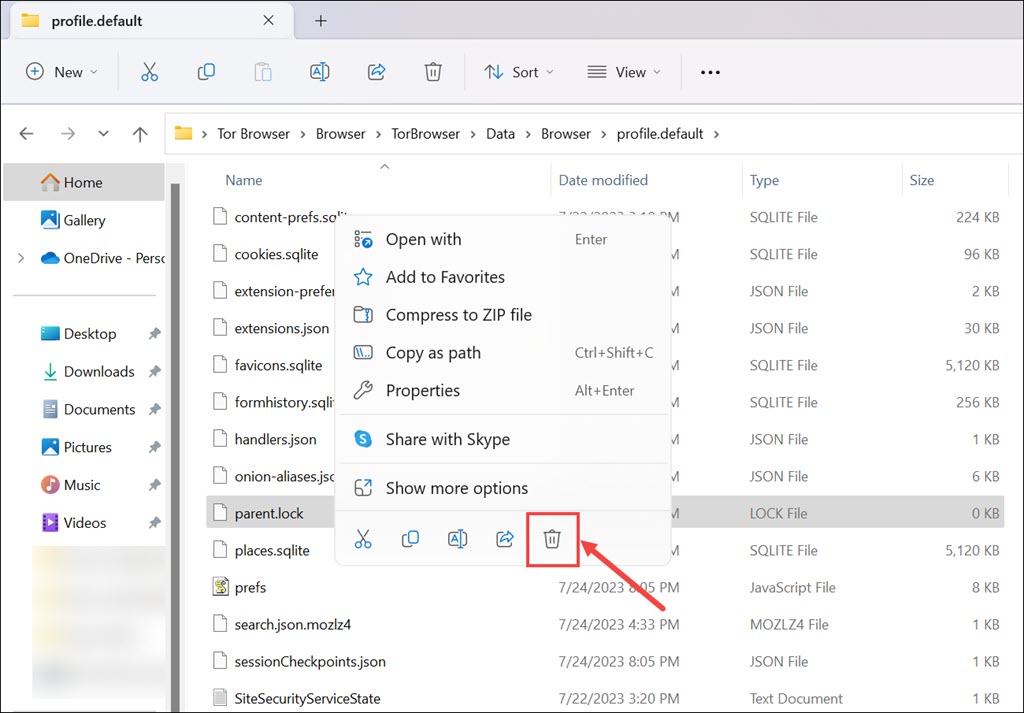Expand the OneDrive tree node
Viewport: 1024px width, 713px height.
[x=21, y=258]
